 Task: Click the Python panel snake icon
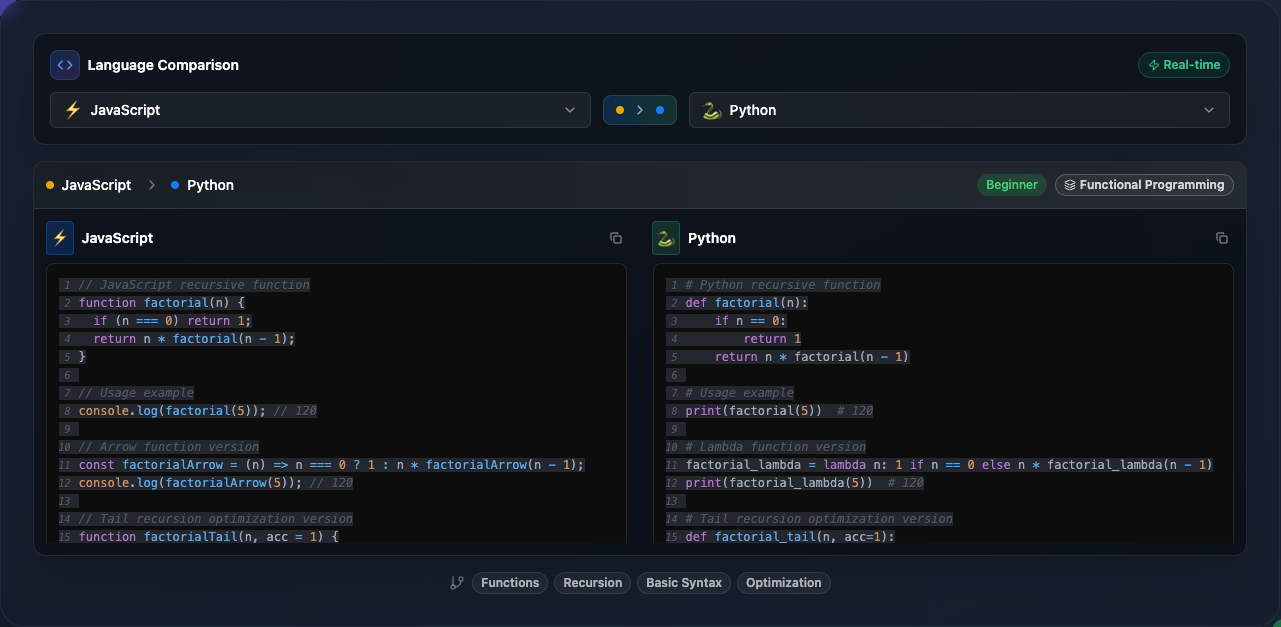(x=666, y=238)
